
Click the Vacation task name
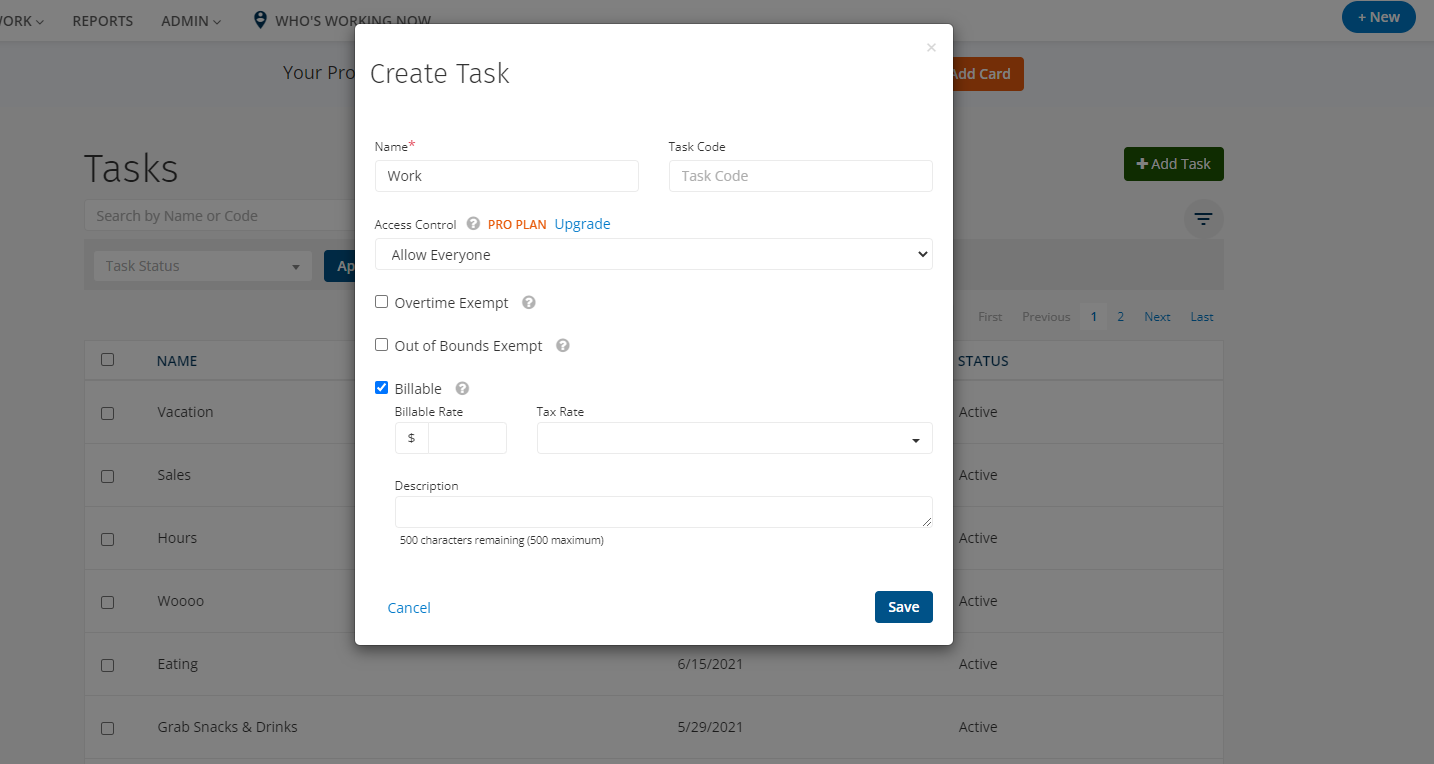pyautogui.click(x=185, y=412)
